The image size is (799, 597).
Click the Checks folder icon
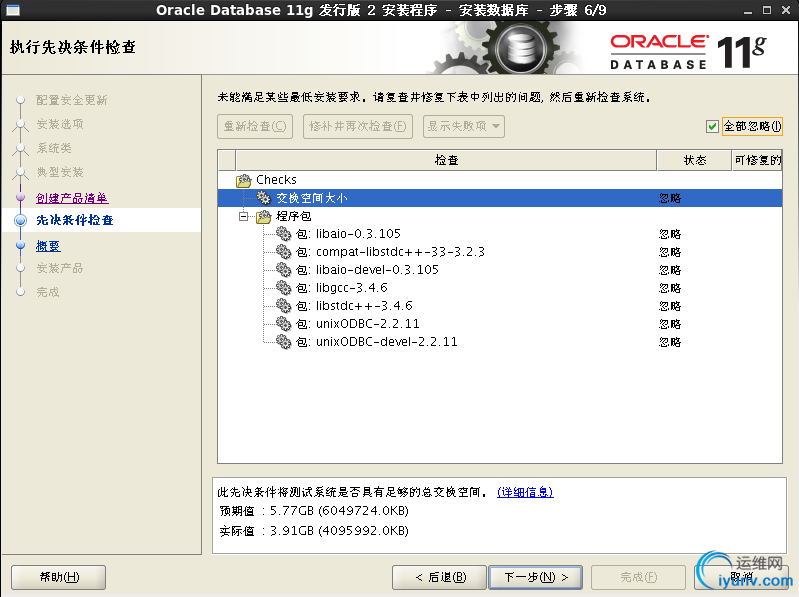pyautogui.click(x=244, y=180)
